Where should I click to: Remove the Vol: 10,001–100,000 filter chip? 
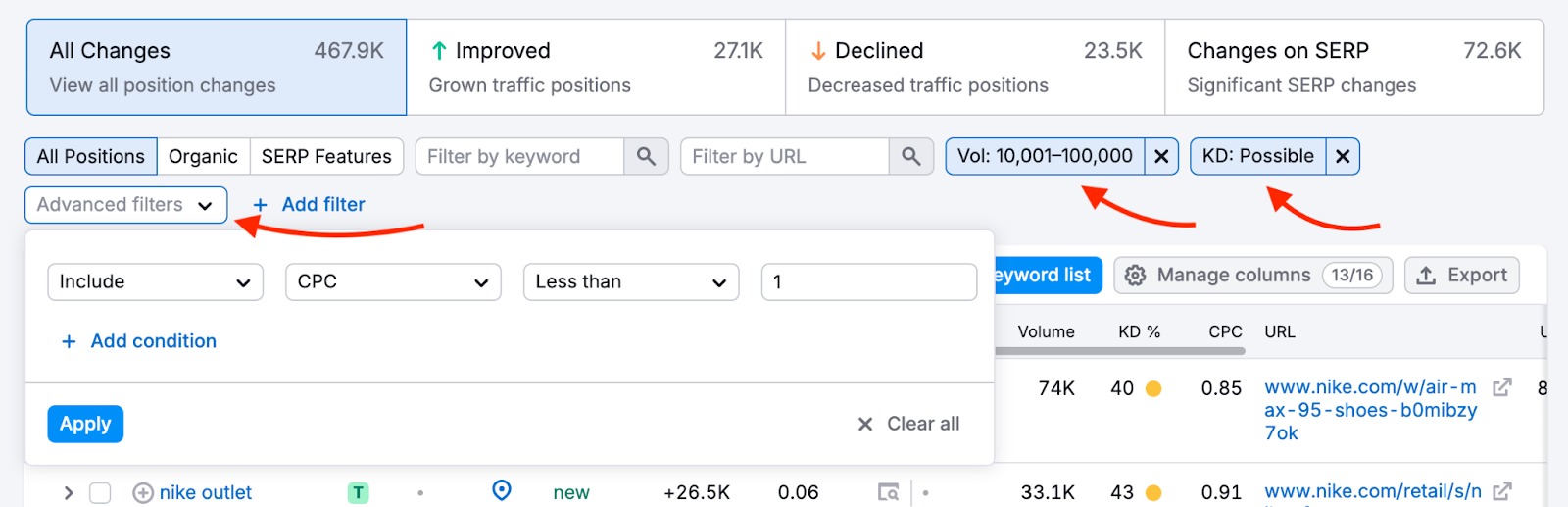[1161, 157]
